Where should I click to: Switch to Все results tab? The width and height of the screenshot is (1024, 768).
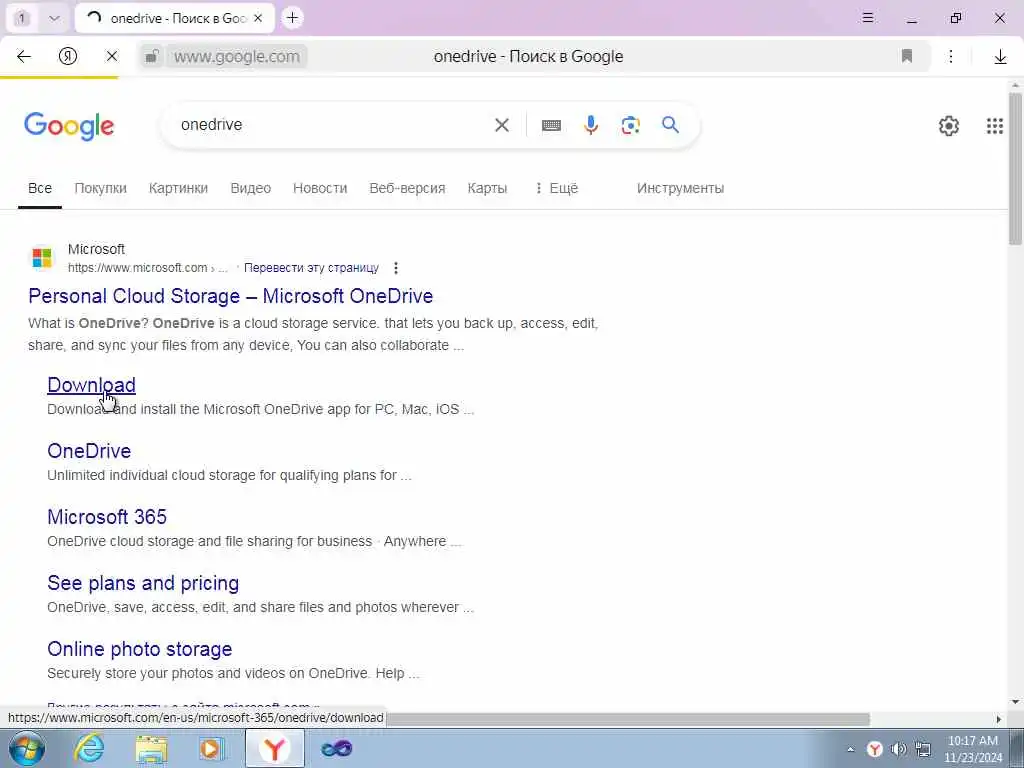click(x=40, y=188)
